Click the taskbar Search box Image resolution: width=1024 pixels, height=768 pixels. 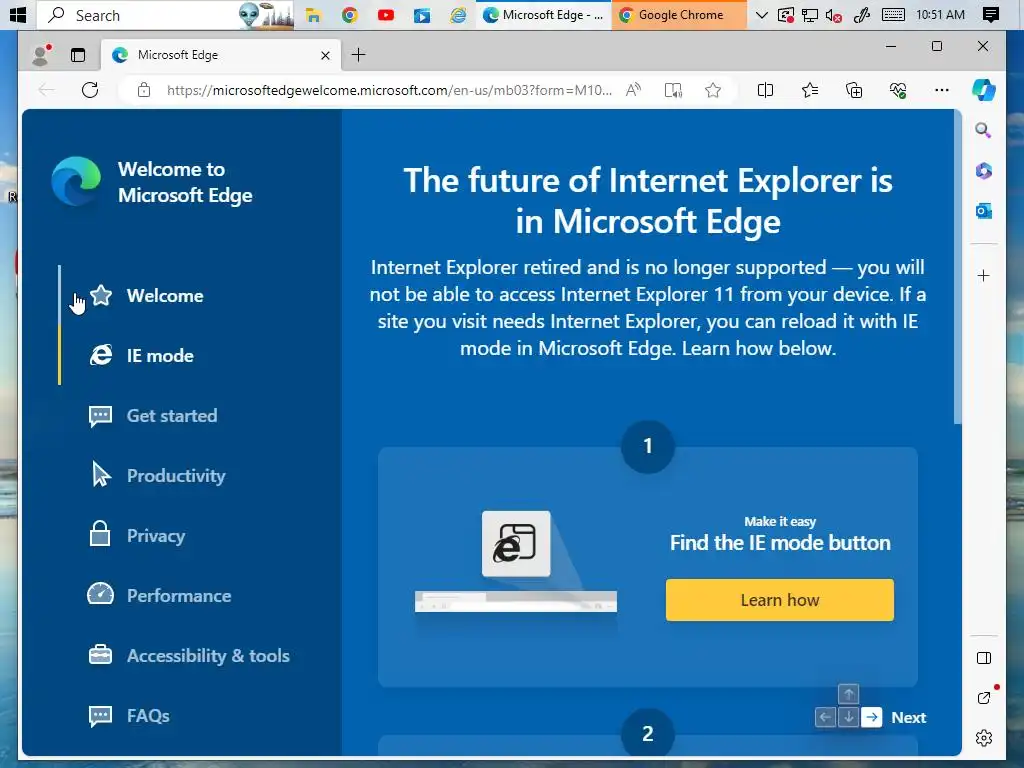(x=165, y=15)
